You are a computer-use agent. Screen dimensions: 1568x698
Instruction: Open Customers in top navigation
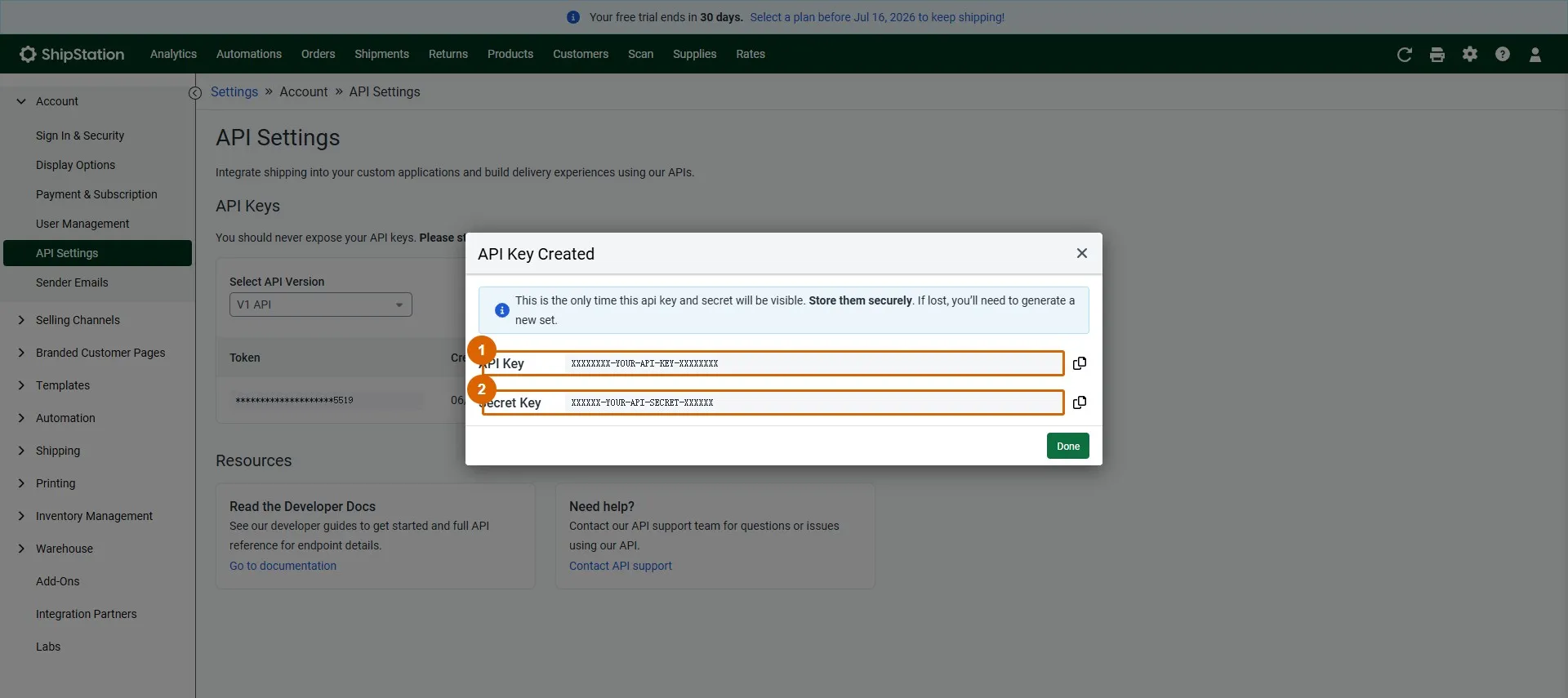pos(581,54)
